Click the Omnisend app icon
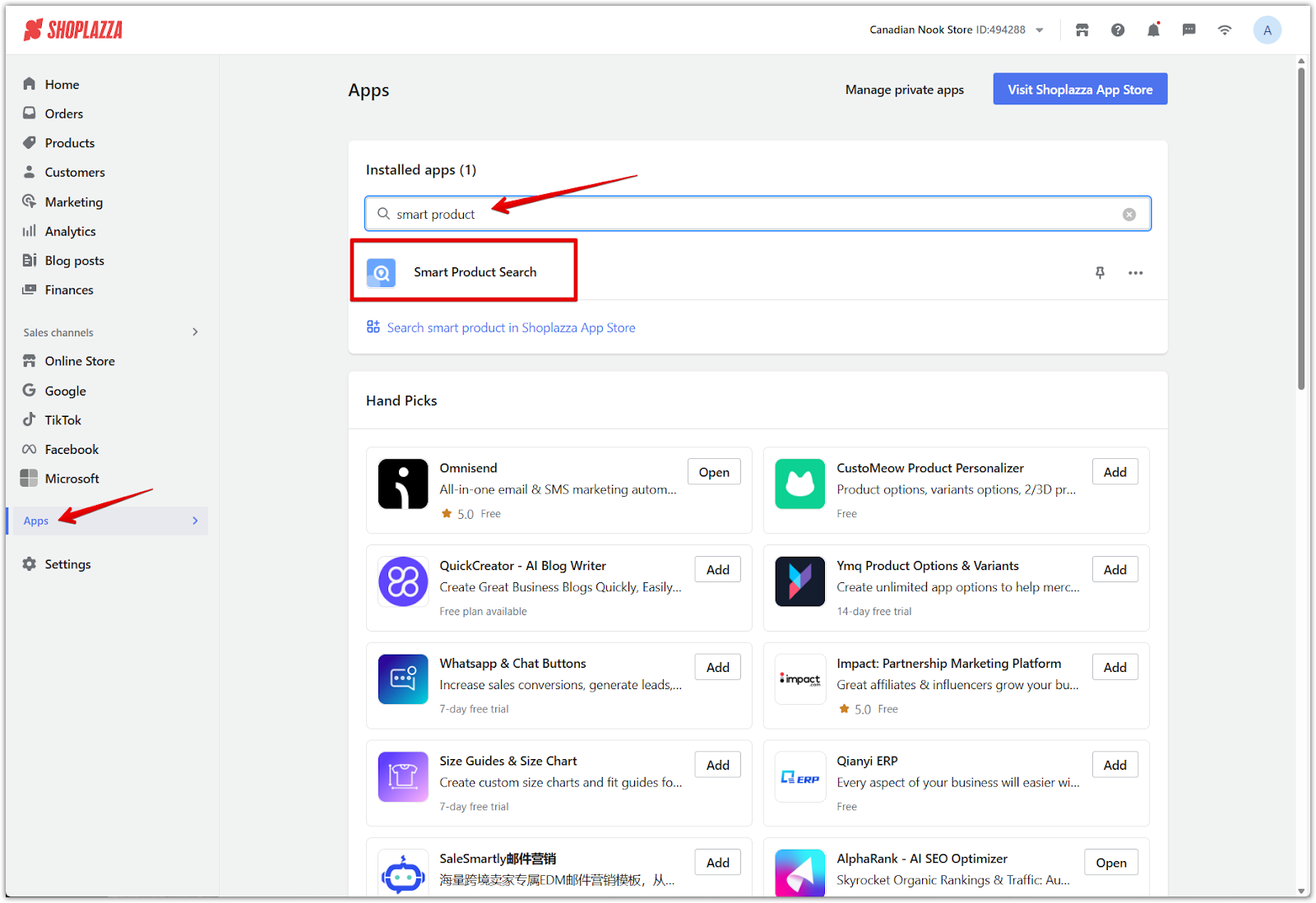 (x=403, y=484)
